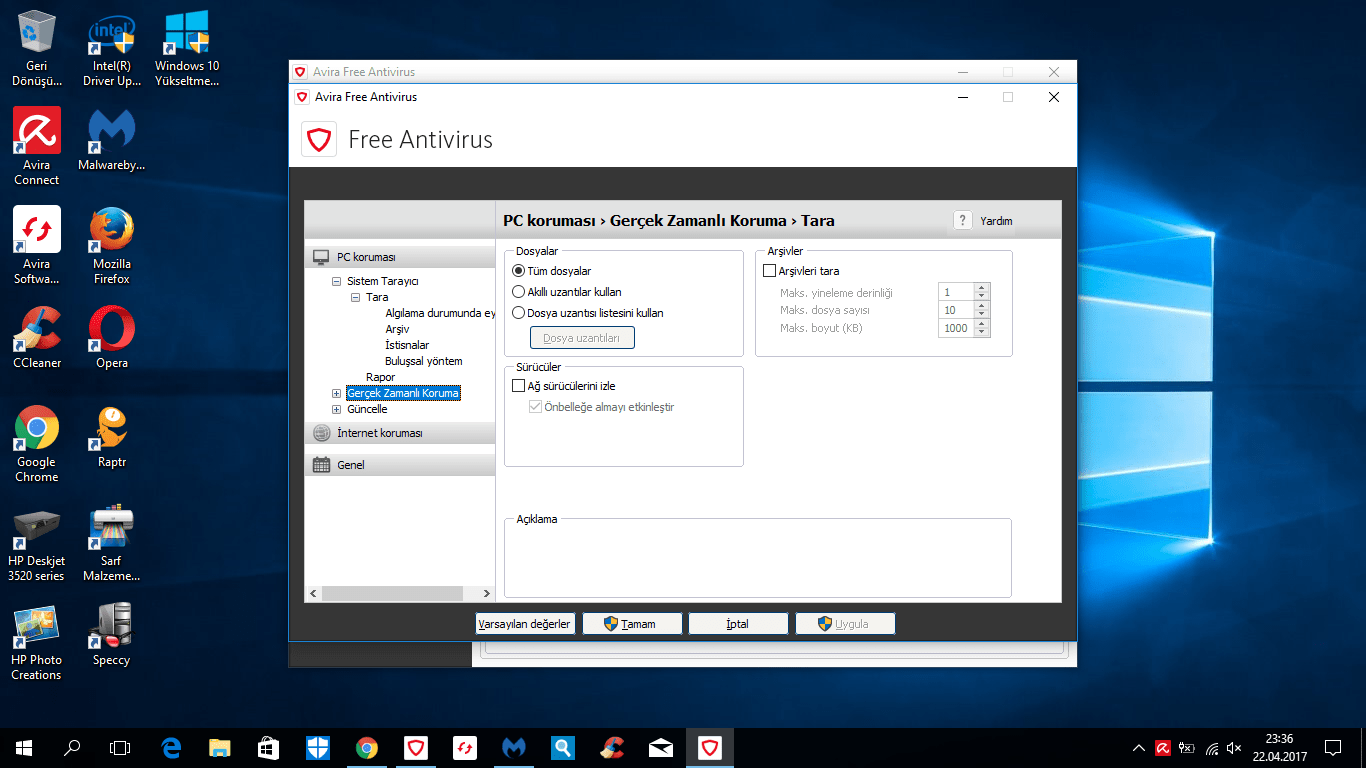Open Sarf Malzeme desktop shortcut
Screen dimensions: 1366x768
pyautogui.click(x=112, y=543)
